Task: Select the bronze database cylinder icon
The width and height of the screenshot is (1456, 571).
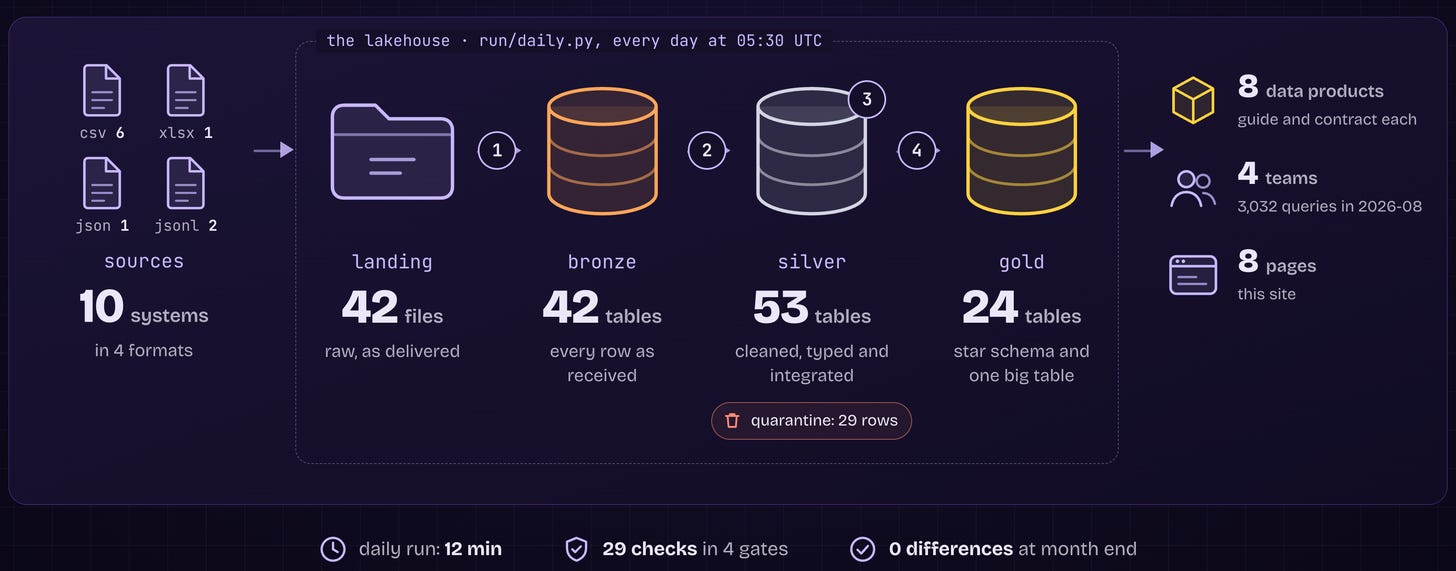Action: (x=602, y=151)
